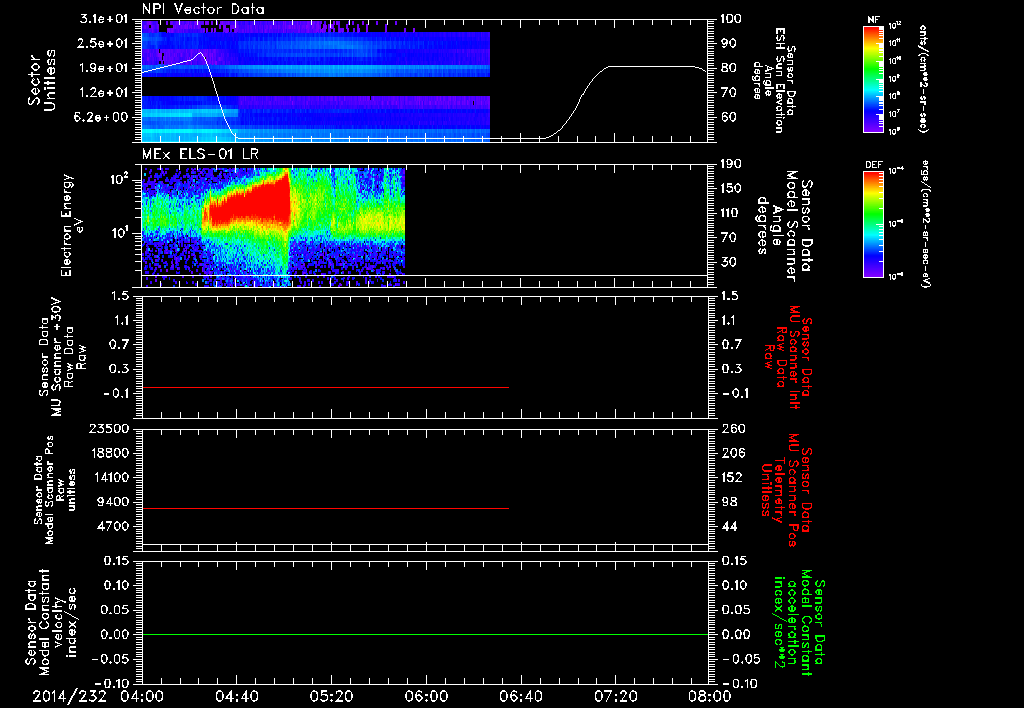Click the 04:00 time axis label
Screen dimensions: 1024x708
tap(142, 696)
